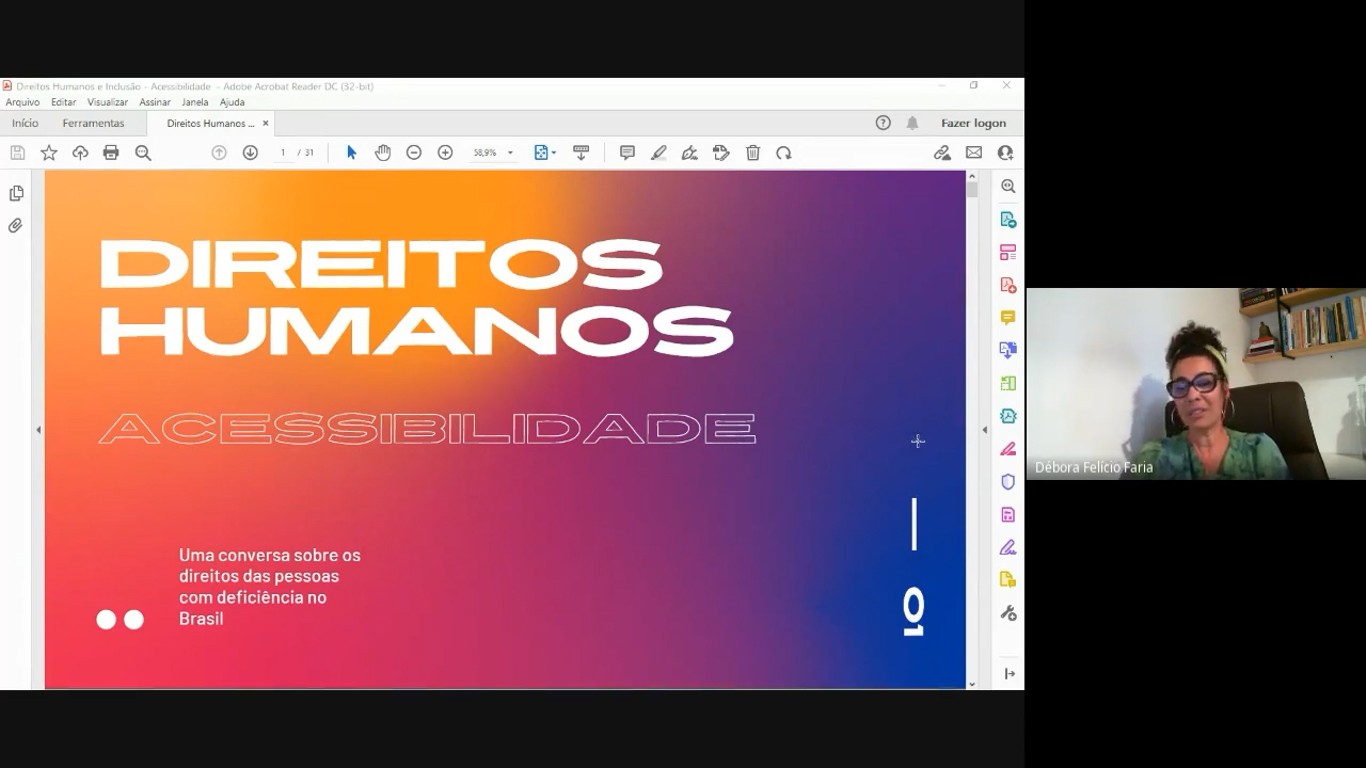Click the Débora Felício Faria video thumbnail
Screen dimensions: 1366x768
coord(1196,384)
